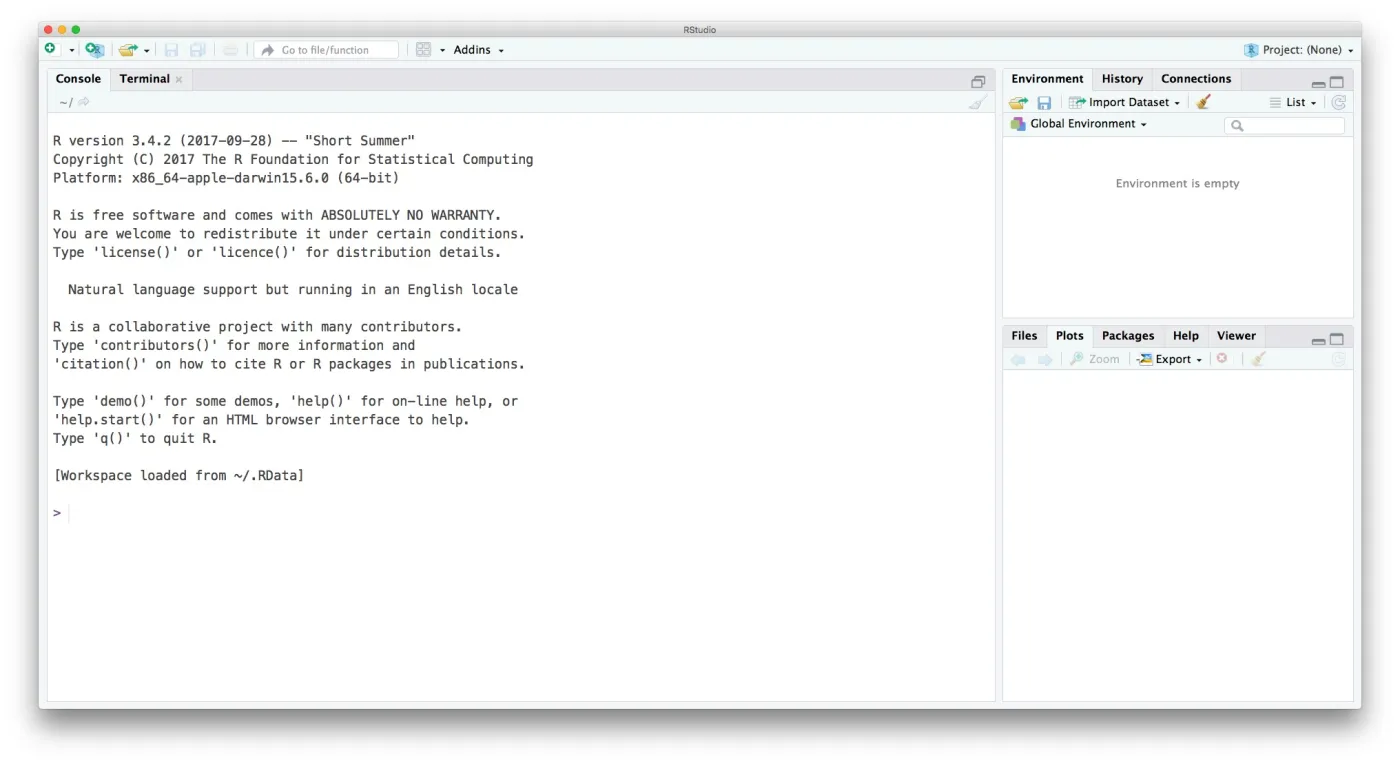
Task: Switch to the Files tab
Action: tap(1024, 336)
